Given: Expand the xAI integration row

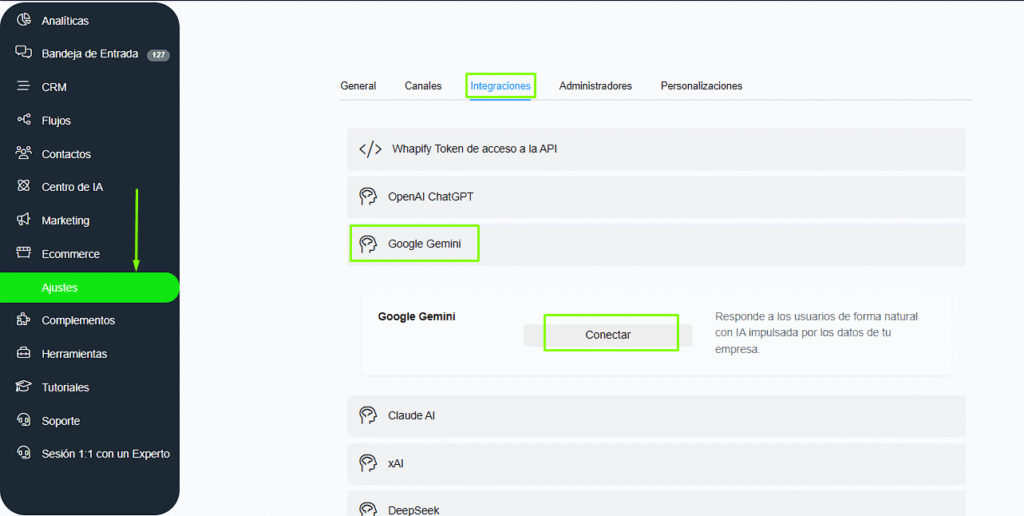Looking at the screenshot, I should 656,464.
